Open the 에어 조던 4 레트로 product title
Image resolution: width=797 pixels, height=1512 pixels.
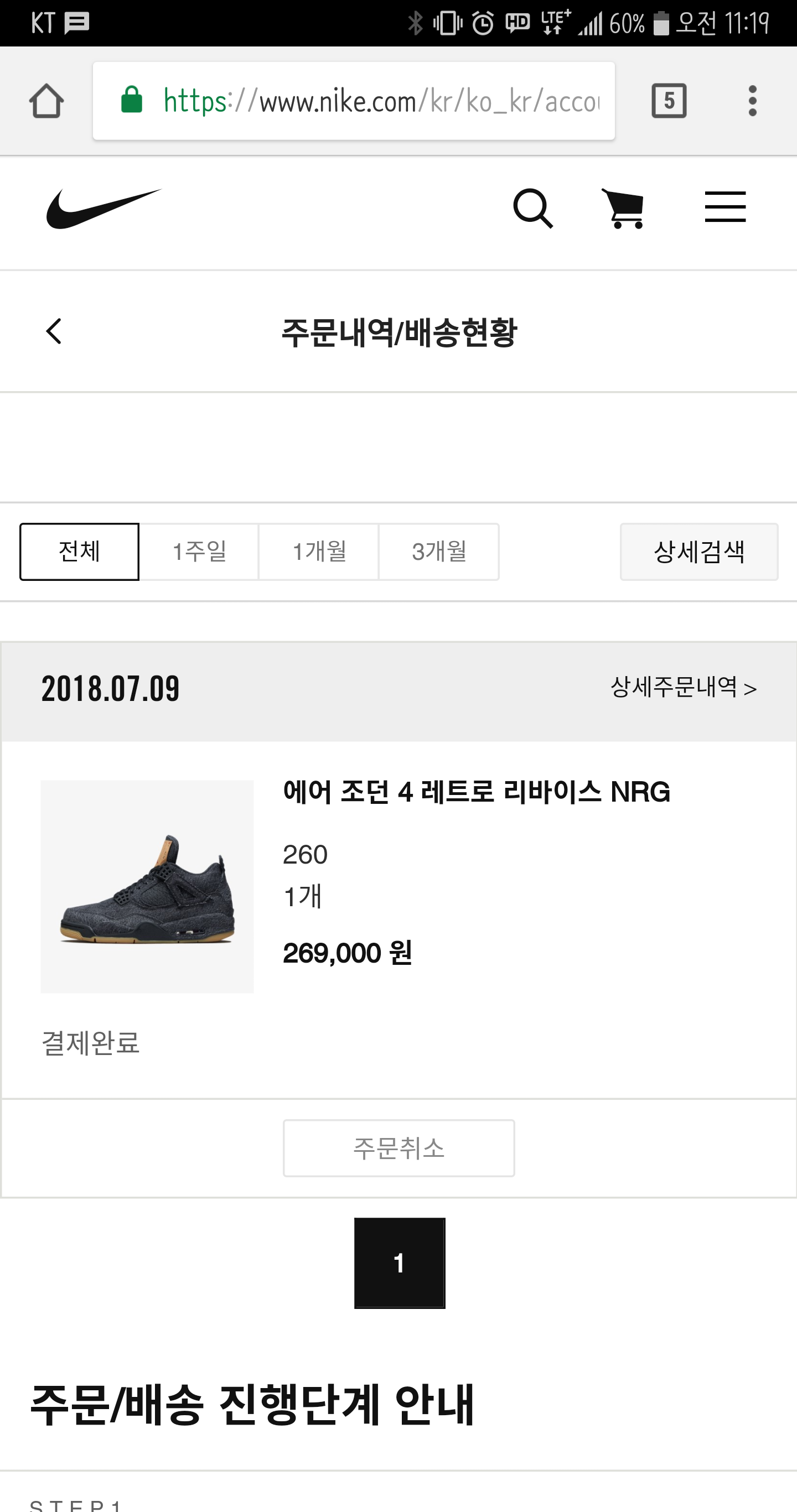(x=476, y=792)
